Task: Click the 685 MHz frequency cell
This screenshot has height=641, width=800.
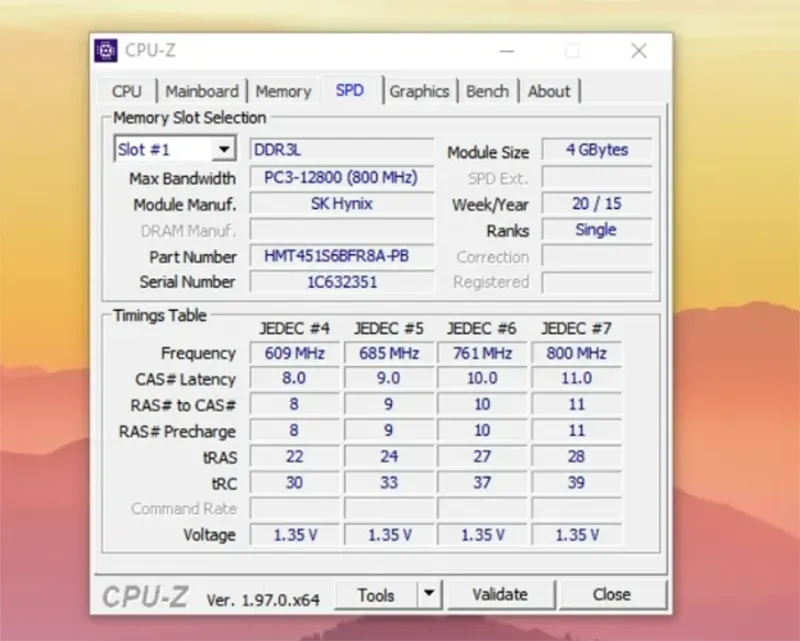Action: (x=389, y=353)
